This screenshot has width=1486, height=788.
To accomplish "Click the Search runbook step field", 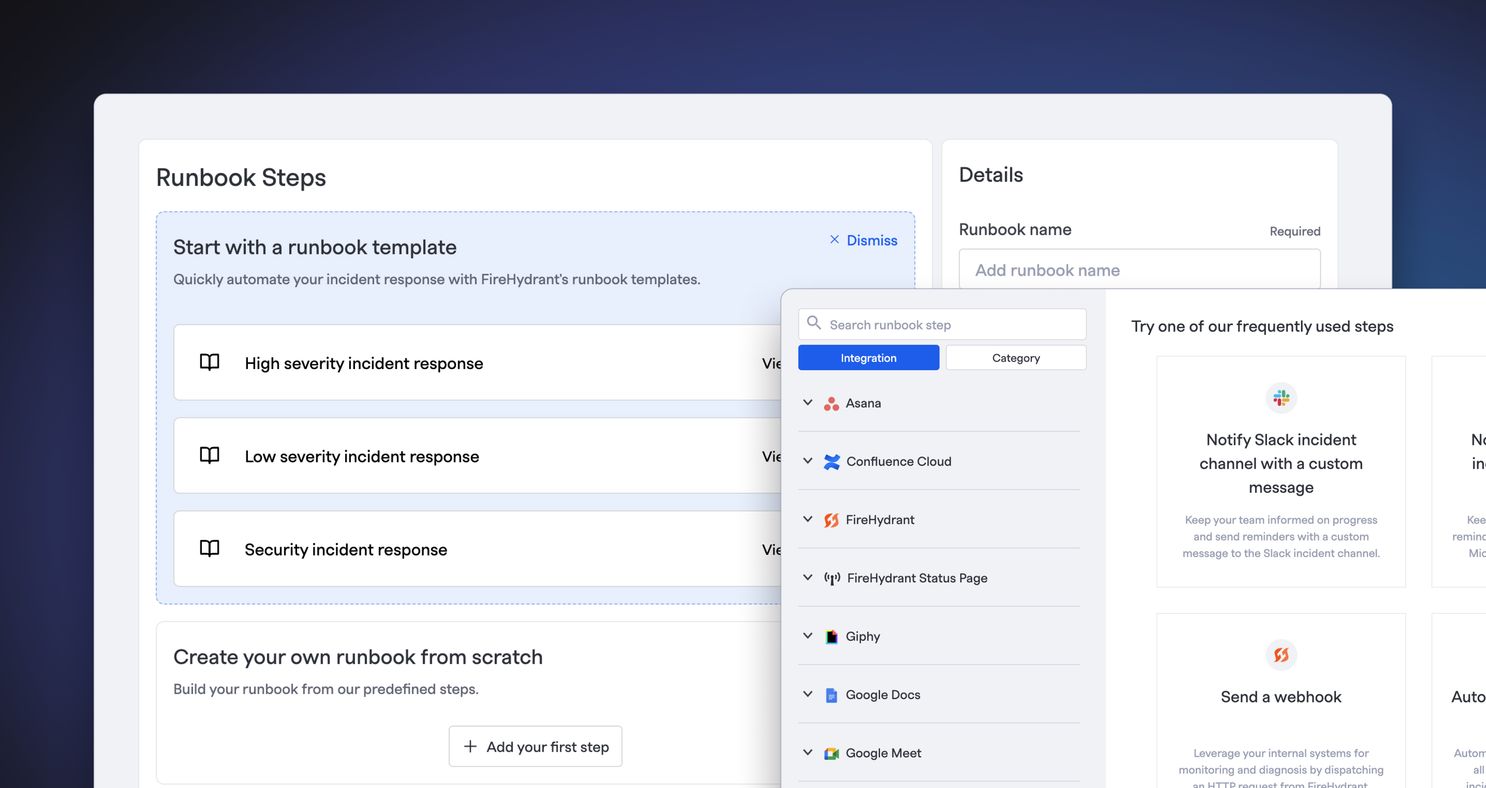I will [942, 324].
